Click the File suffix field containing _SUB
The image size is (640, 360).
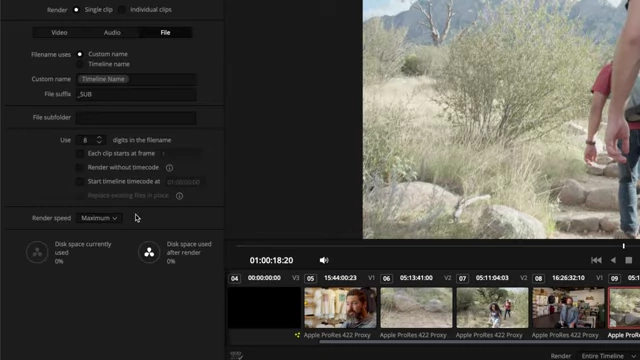point(136,94)
